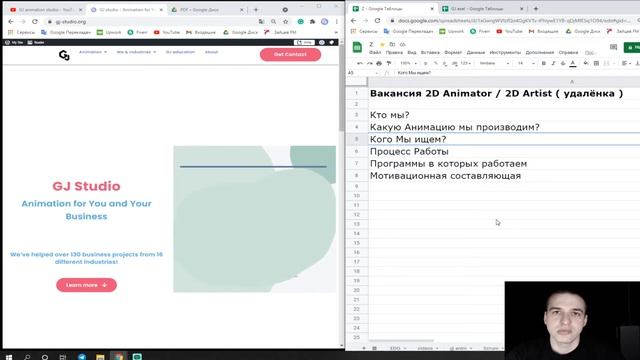Viewport: 640px width, 360px height.
Task: Star the spreadsheet document
Action: (x=382, y=44)
